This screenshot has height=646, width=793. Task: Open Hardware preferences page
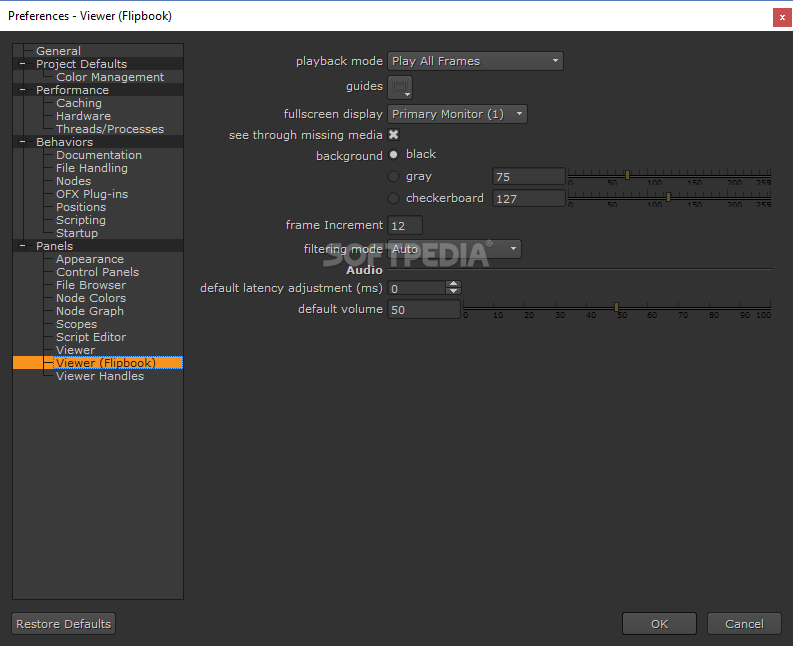[x=83, y=116]
